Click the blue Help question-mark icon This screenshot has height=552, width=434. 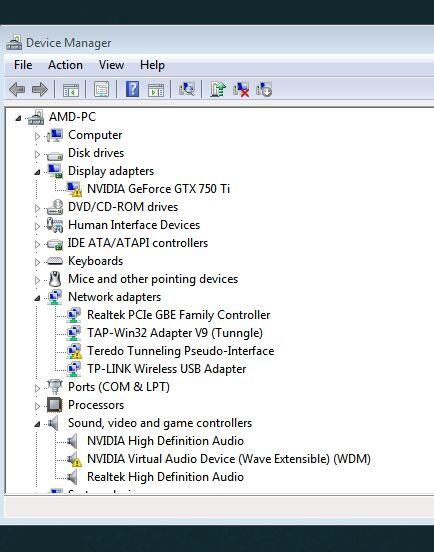tap(132, 89)
